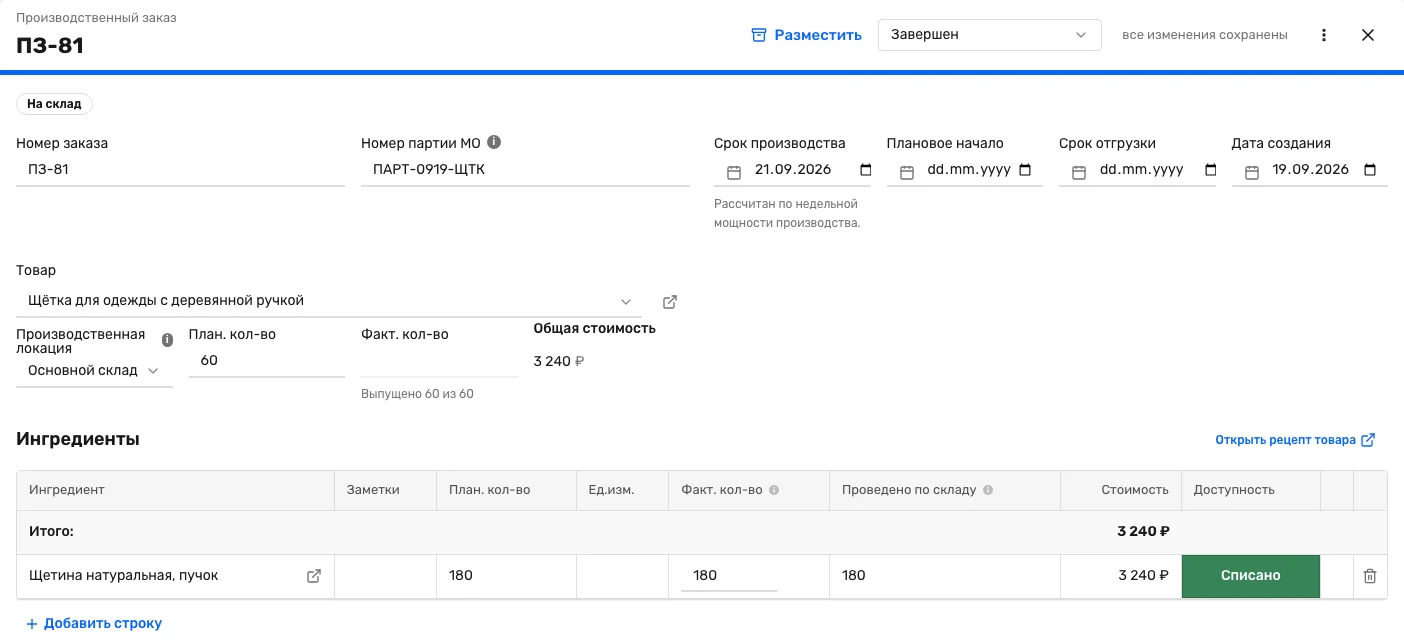Edit the План. кол-во field with 60
This screenshot has height=640, width=1404.
267,361
